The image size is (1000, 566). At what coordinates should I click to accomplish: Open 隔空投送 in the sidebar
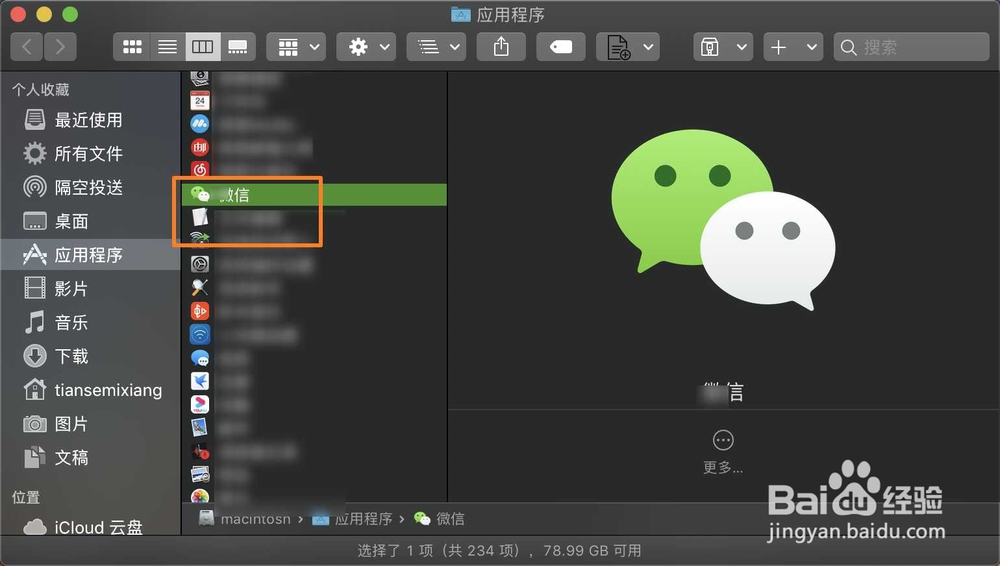(89, 188)
